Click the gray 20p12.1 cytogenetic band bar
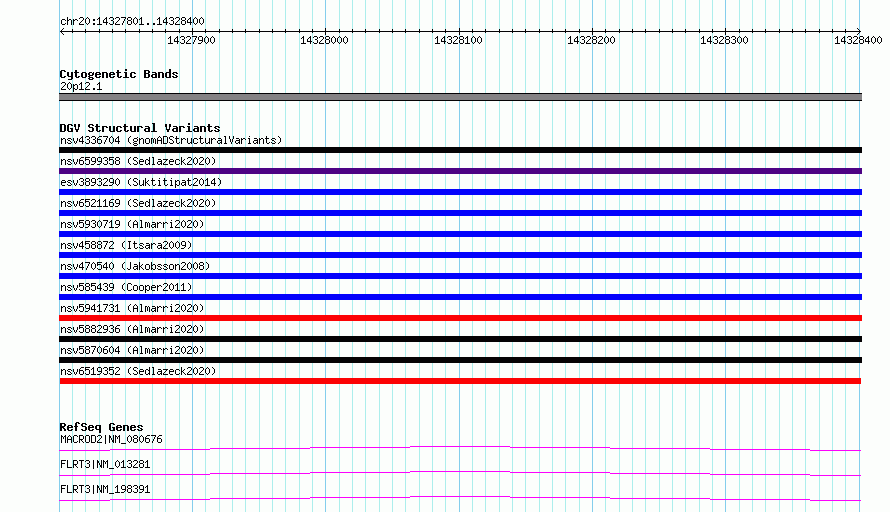The image size is (890, 512). [x=460, y=97]
